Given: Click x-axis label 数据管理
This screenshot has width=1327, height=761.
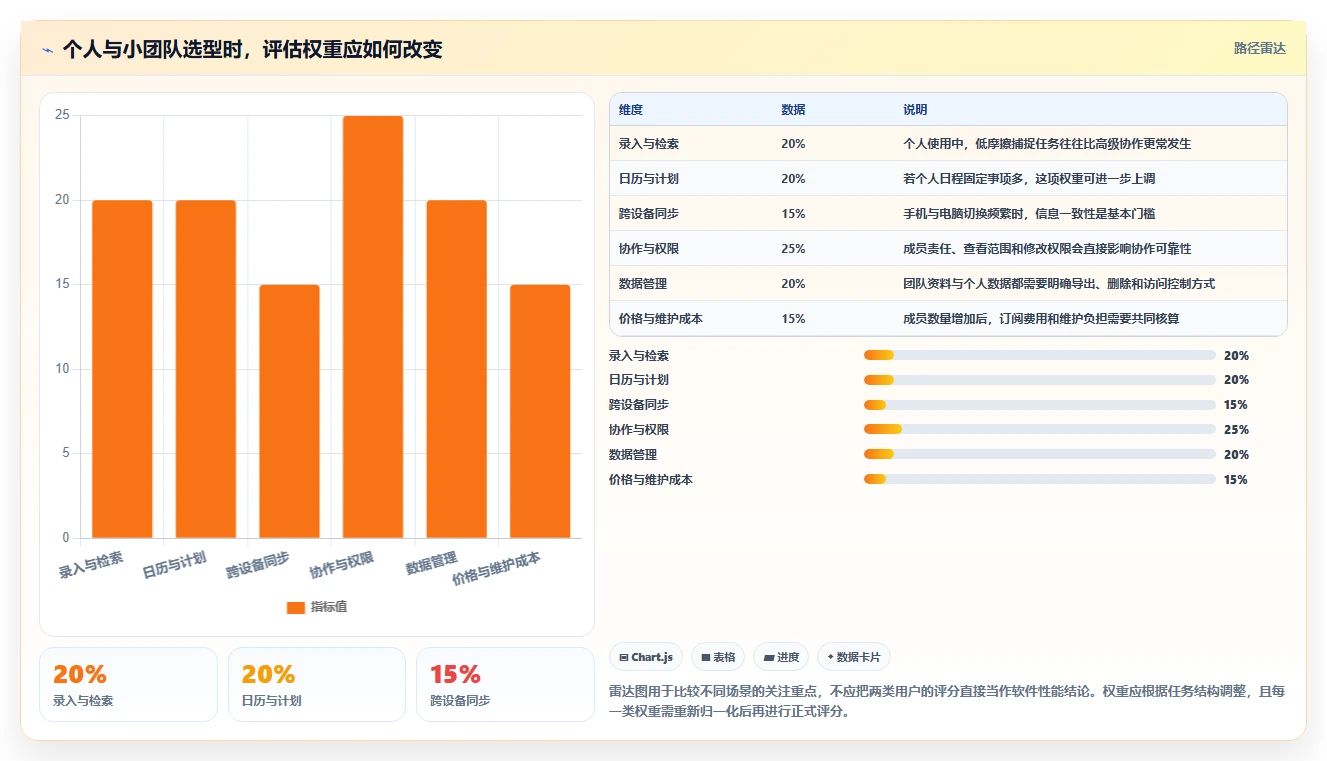Looking at the screenshot, I should (431, 563).
